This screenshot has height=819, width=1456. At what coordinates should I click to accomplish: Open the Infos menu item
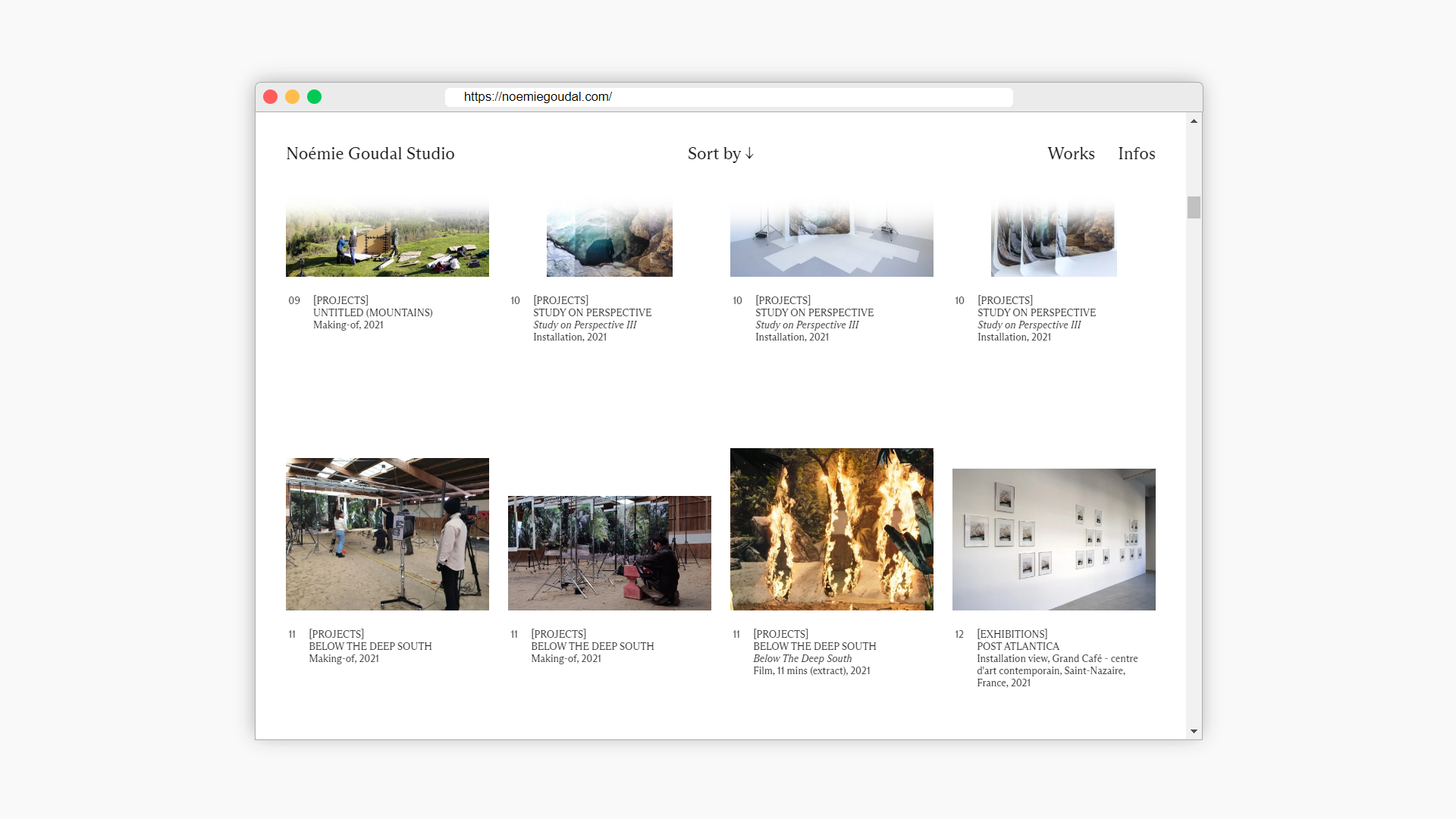click(x=1136, y=154)
